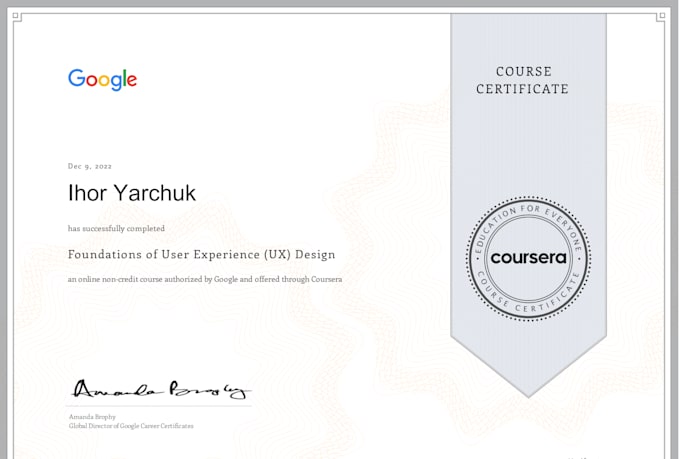
Task: Select the recipient name 'Ihor Yarchuk'
Action: (132, 193)
